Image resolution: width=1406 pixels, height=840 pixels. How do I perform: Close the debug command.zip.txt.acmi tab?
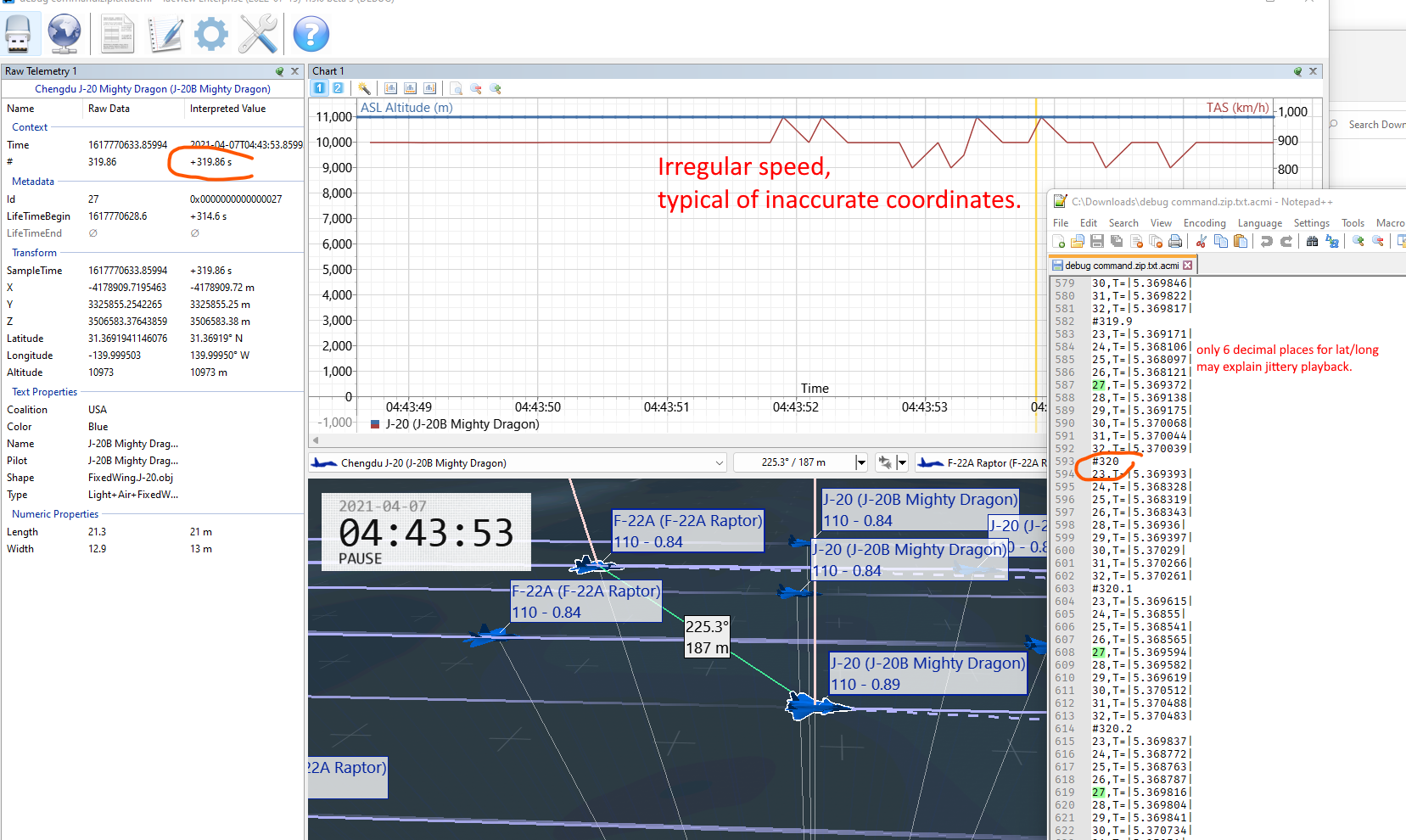click(x=1188, y=266)
